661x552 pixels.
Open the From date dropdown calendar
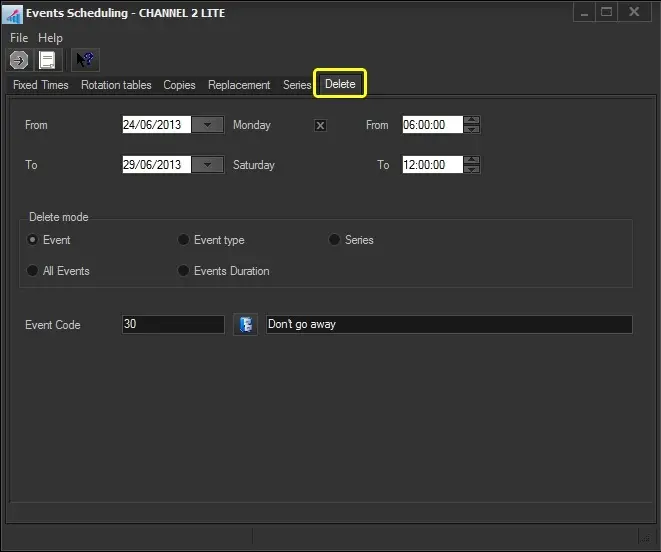207,125
